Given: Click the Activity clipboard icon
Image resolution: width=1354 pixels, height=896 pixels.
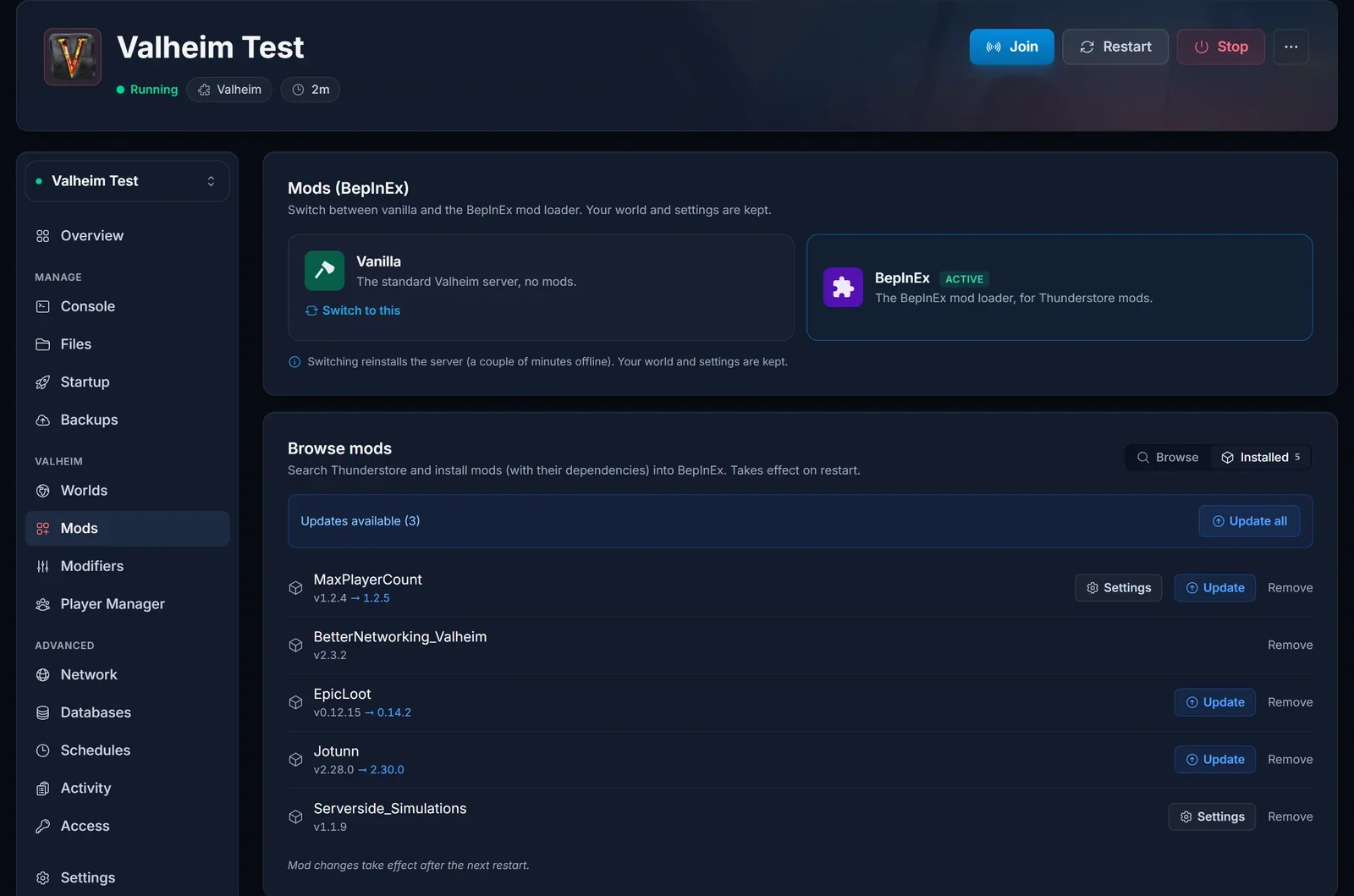Looking at the screenshot, I should pyautogui.click(x=43, y=789).
